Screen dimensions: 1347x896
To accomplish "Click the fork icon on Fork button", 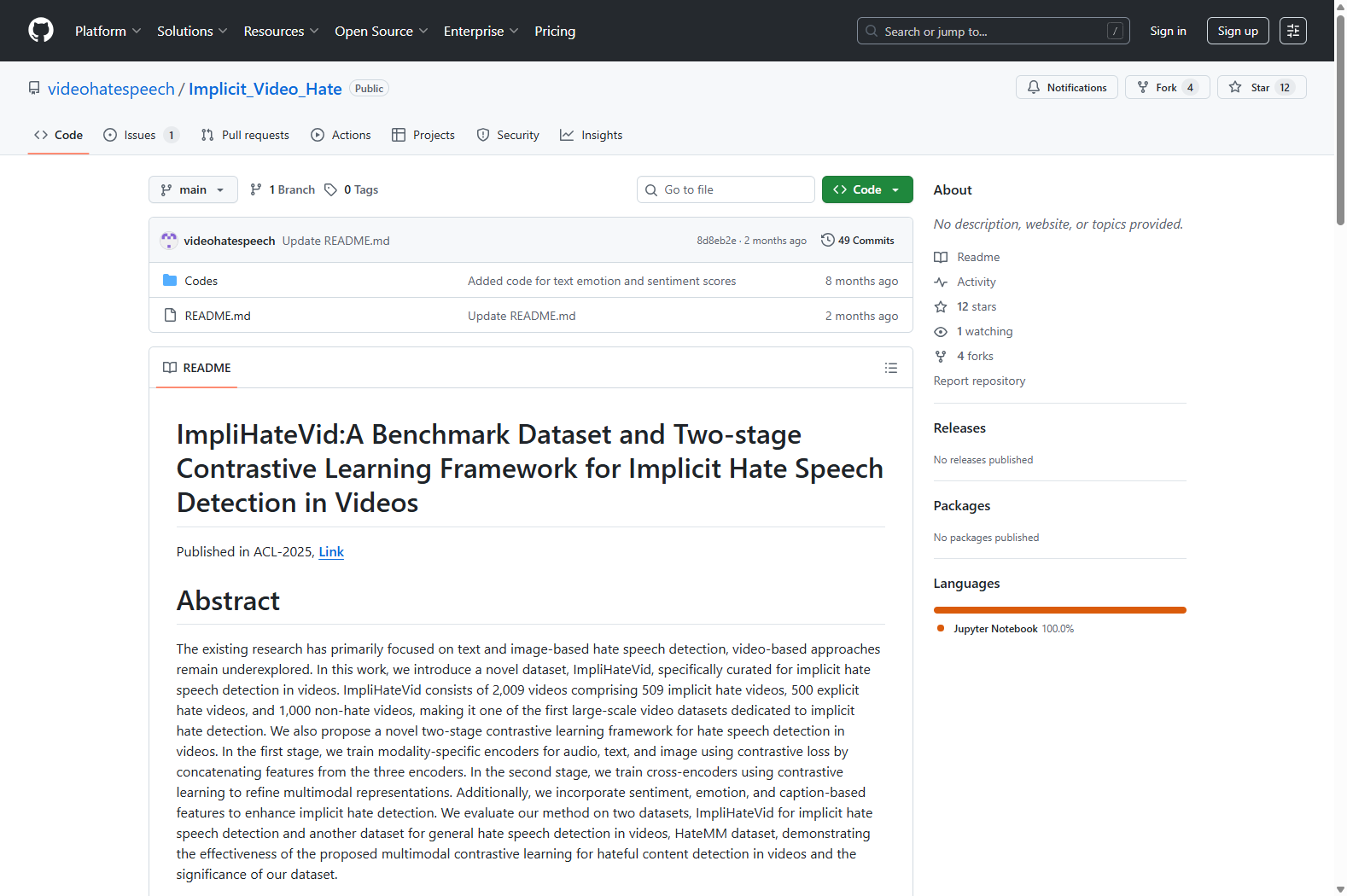I will click(1143, 87).
